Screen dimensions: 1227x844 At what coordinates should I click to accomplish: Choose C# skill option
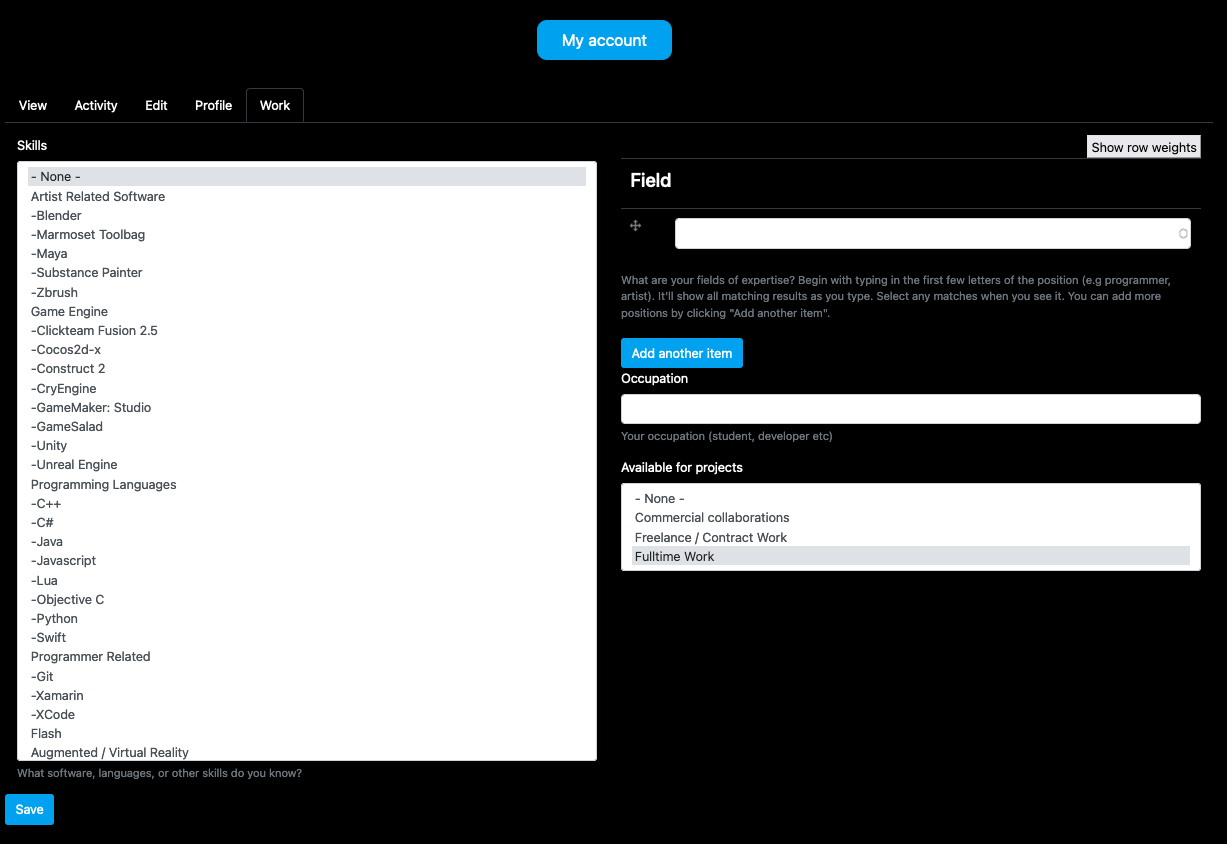click(307, 523)
